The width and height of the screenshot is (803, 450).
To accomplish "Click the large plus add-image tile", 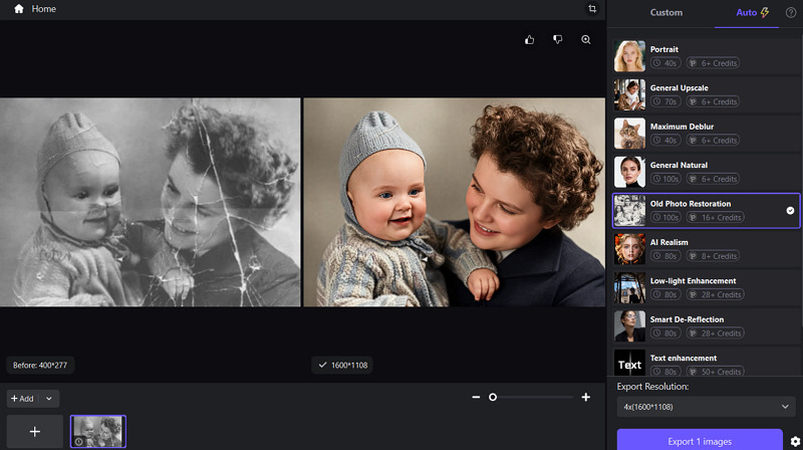I will click(x=35, y=432).
